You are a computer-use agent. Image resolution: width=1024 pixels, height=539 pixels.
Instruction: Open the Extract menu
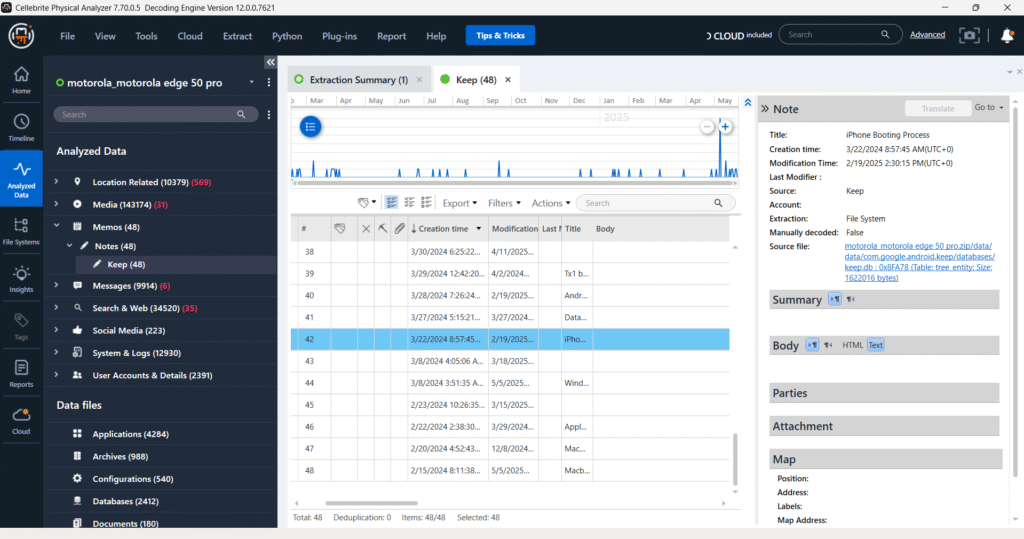[x=237, y=36]
